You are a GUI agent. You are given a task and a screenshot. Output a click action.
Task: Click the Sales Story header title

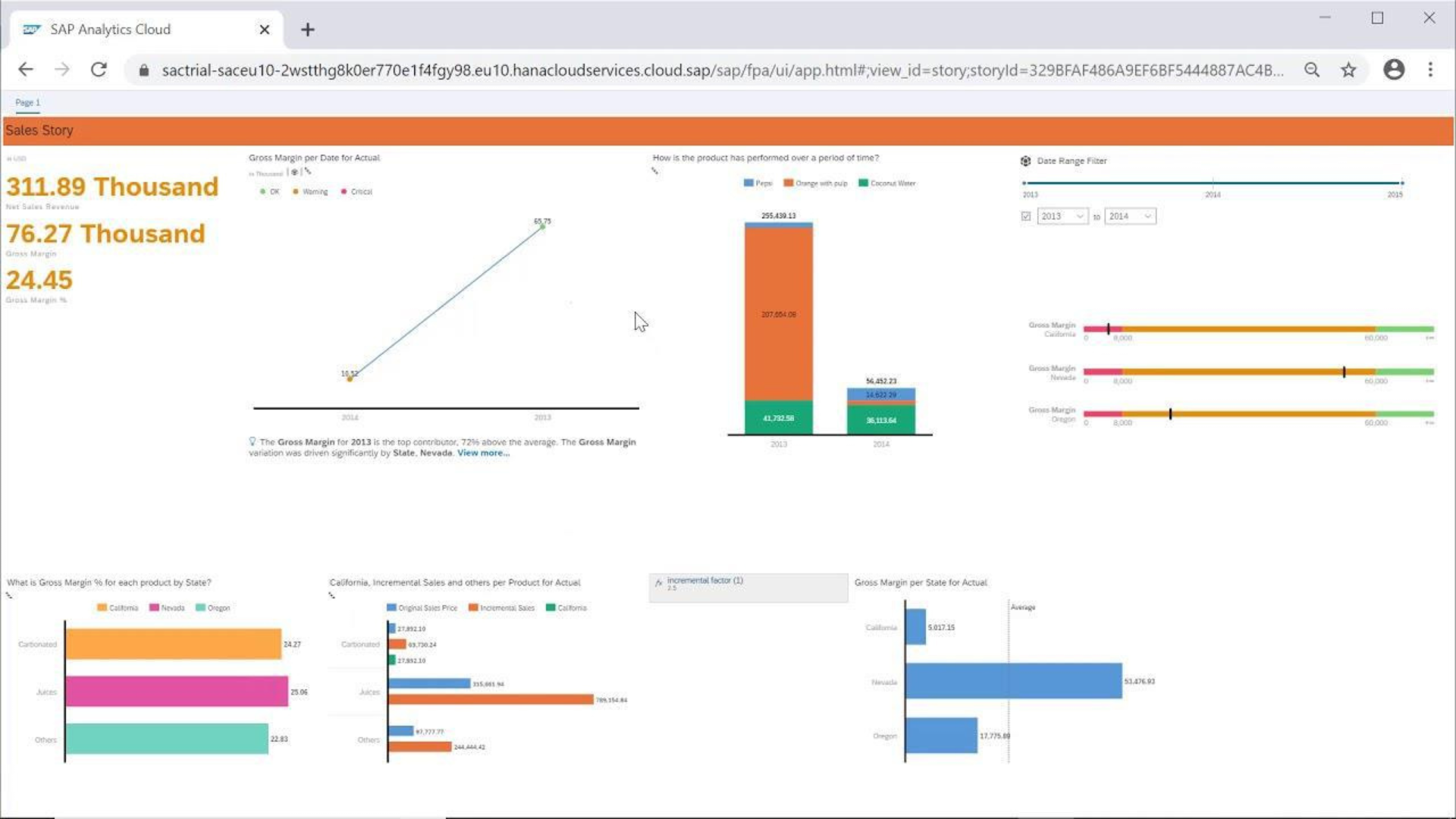pyautogui.click(x=39, y=130)
